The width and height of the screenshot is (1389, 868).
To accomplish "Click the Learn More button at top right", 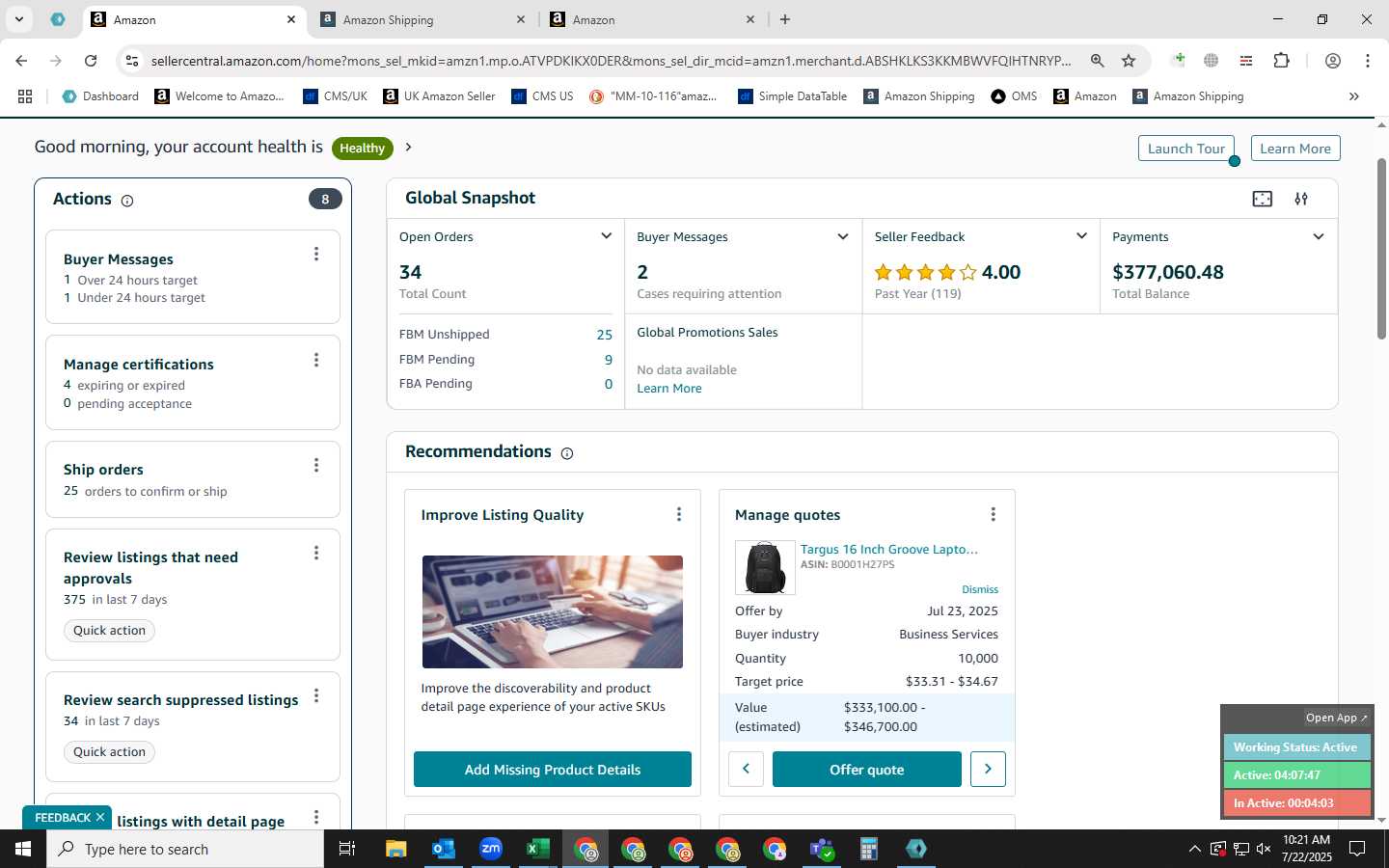I will coord(1295,149).
